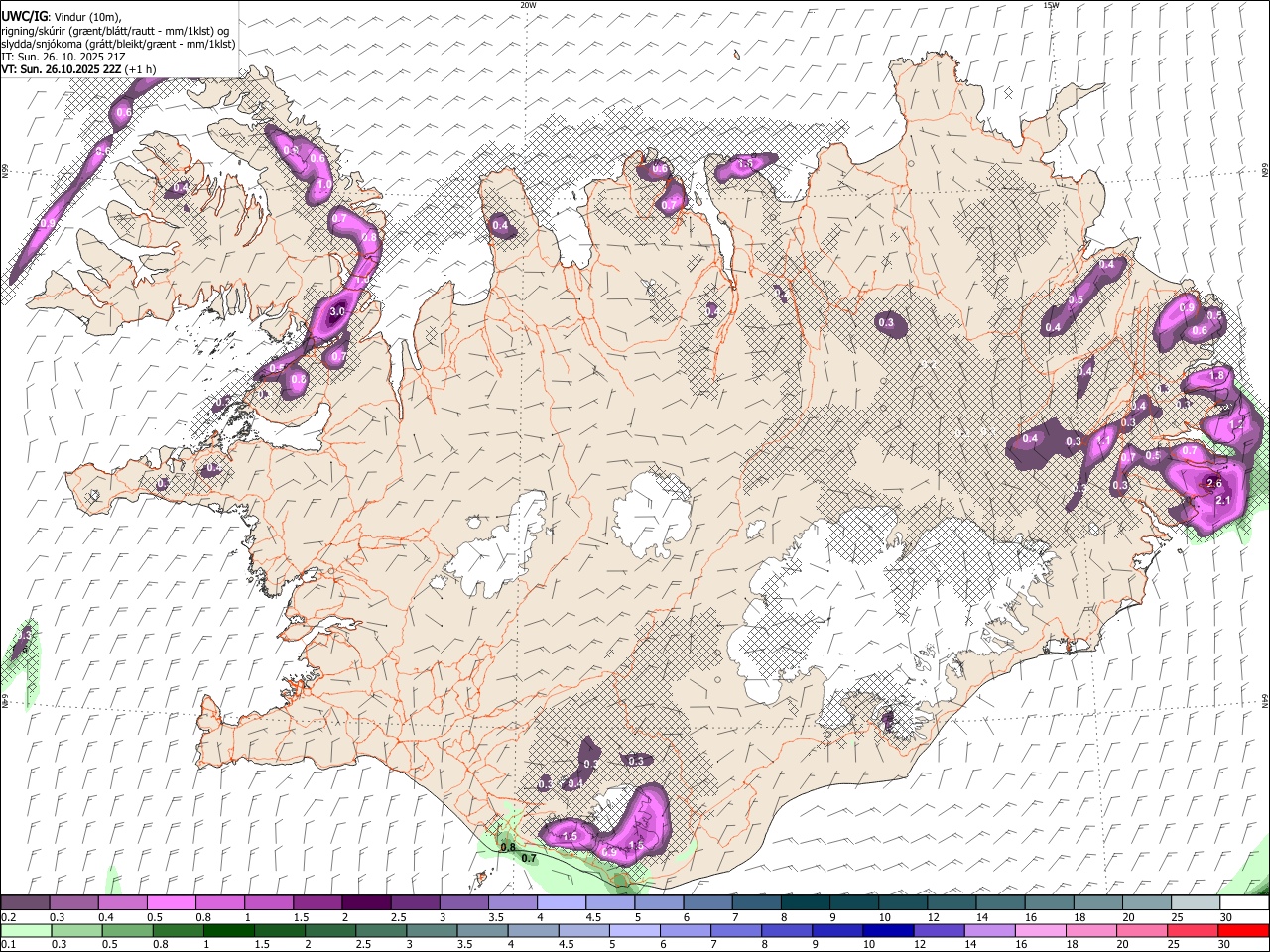Select the light violet swatch at 14, bottom scale

click(988, 930)
